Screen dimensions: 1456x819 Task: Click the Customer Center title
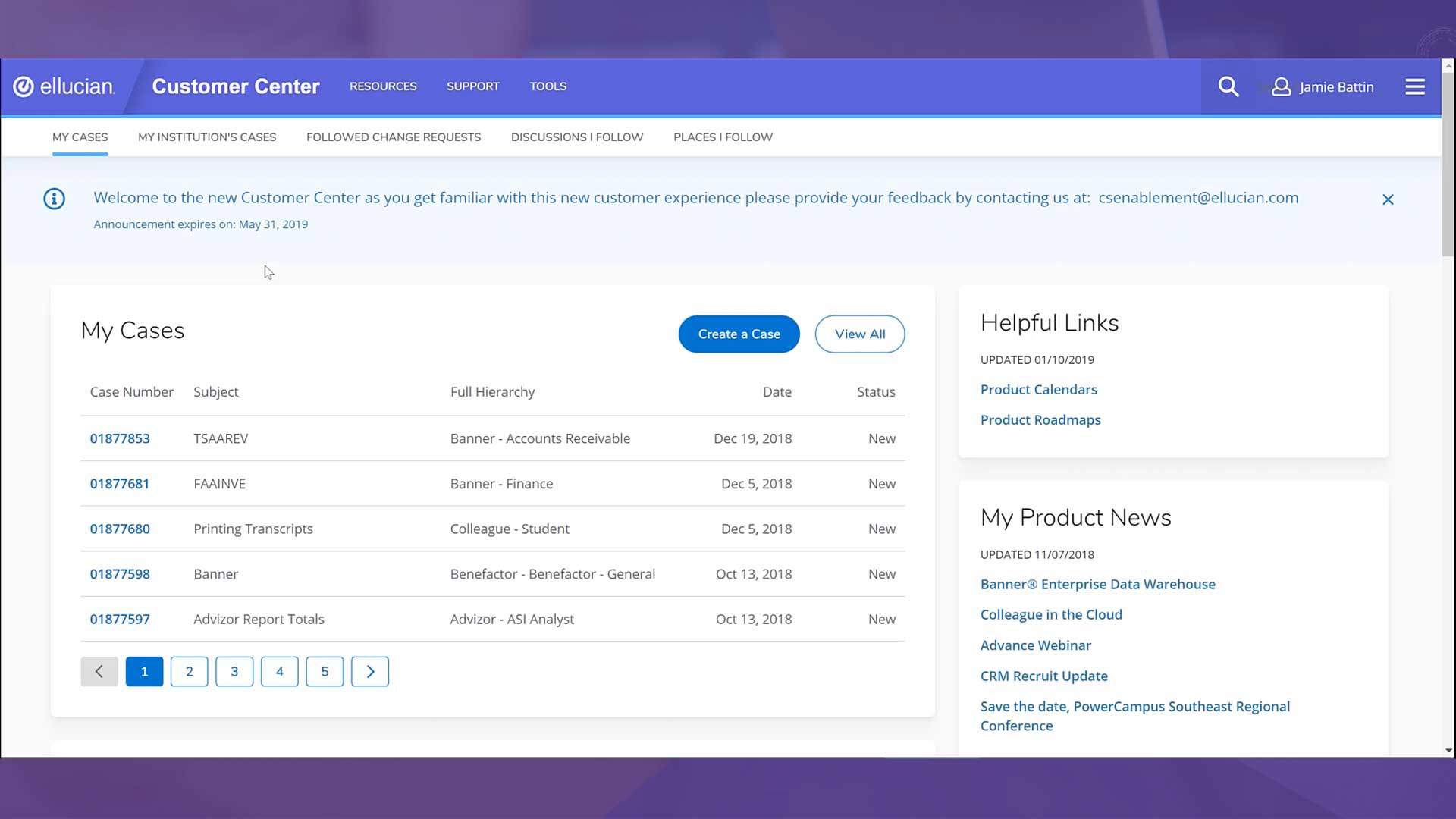tap(236, 86)
